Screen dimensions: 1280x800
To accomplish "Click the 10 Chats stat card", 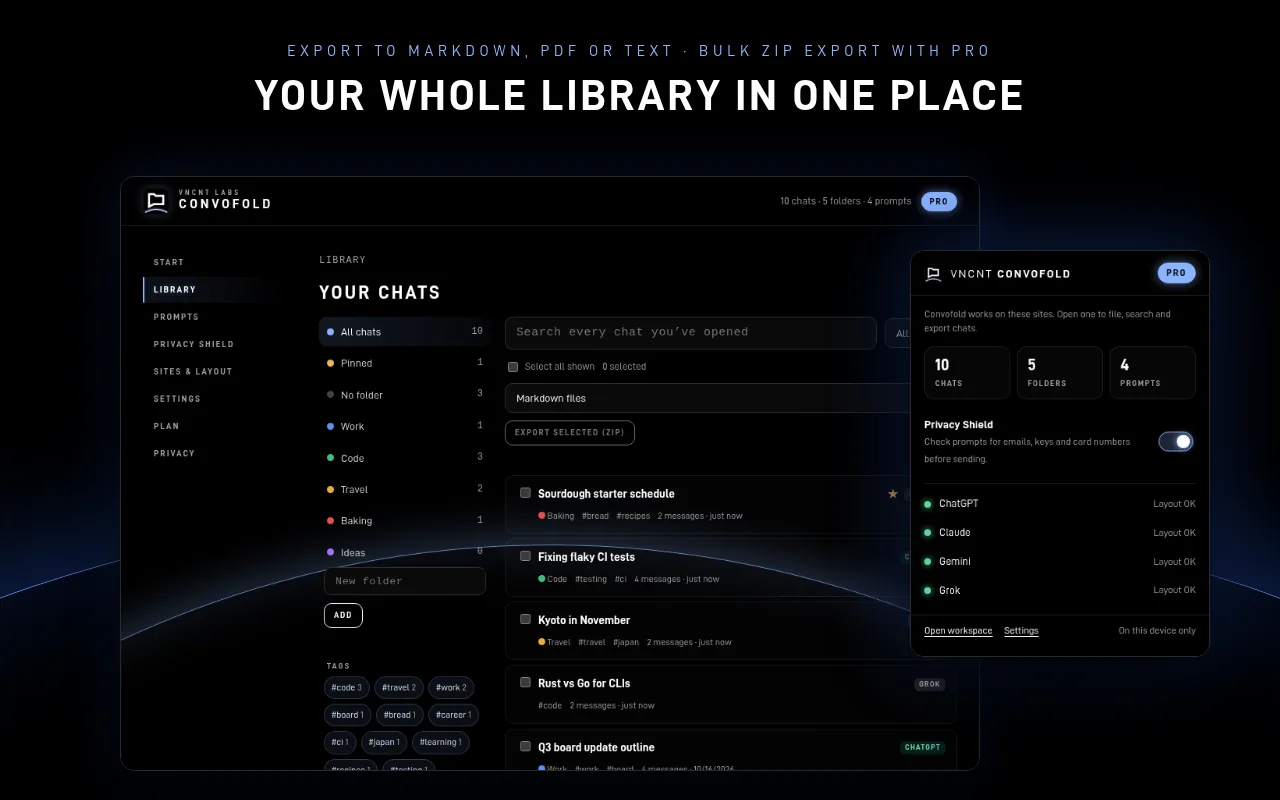I will (x=967, y=372).
